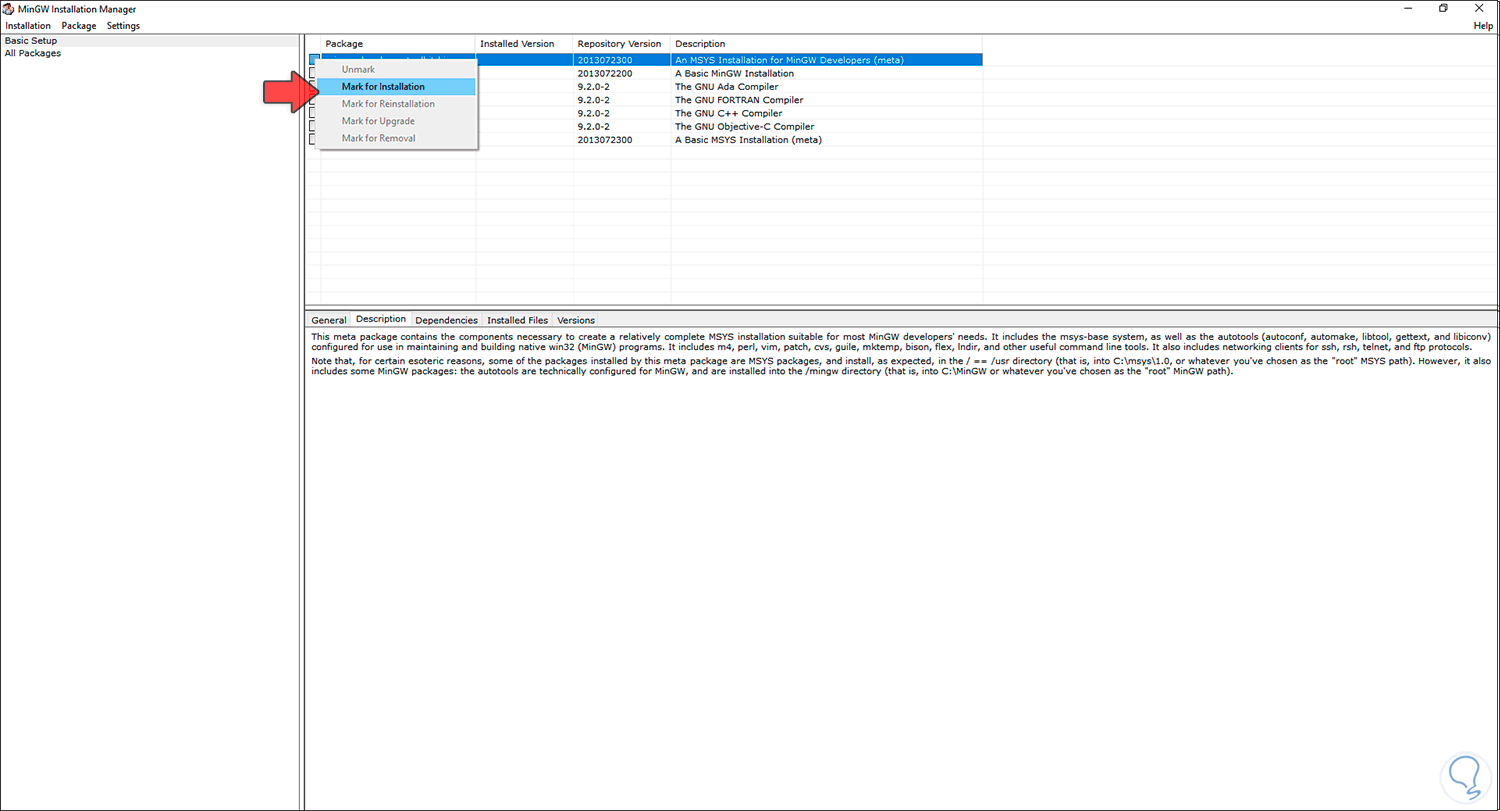The height and width of the screenshot is (811, 1500).
Task: Click version 2013072200 of Basic MinGW Installation
Action: tap(605, 73)
